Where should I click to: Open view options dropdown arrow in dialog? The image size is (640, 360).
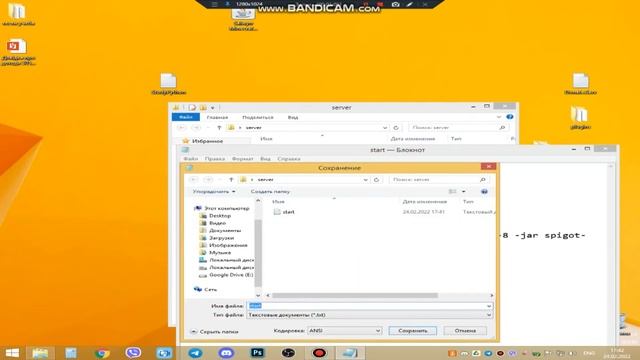(x=463, y=191)
